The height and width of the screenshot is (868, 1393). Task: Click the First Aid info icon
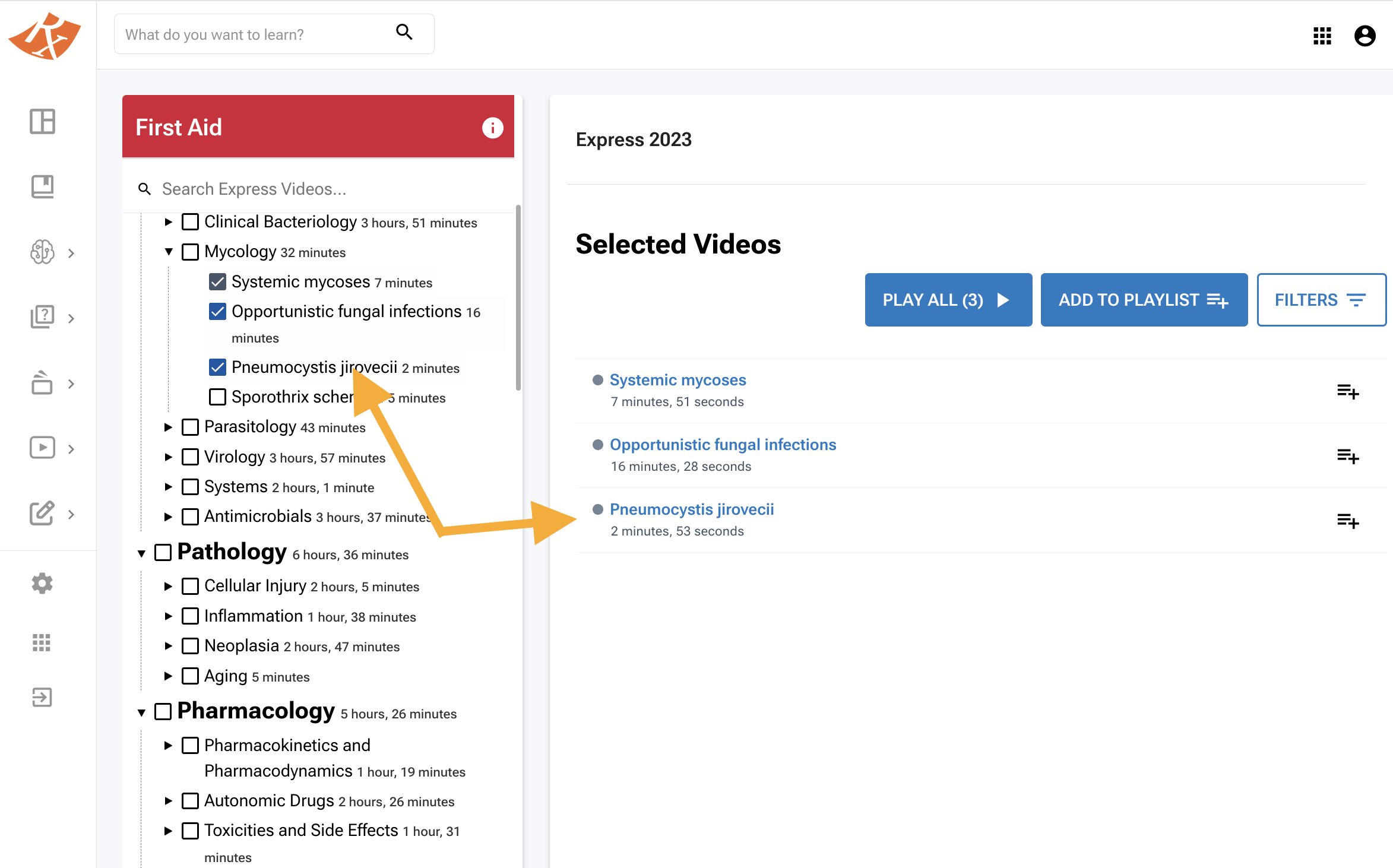(492, 128)
